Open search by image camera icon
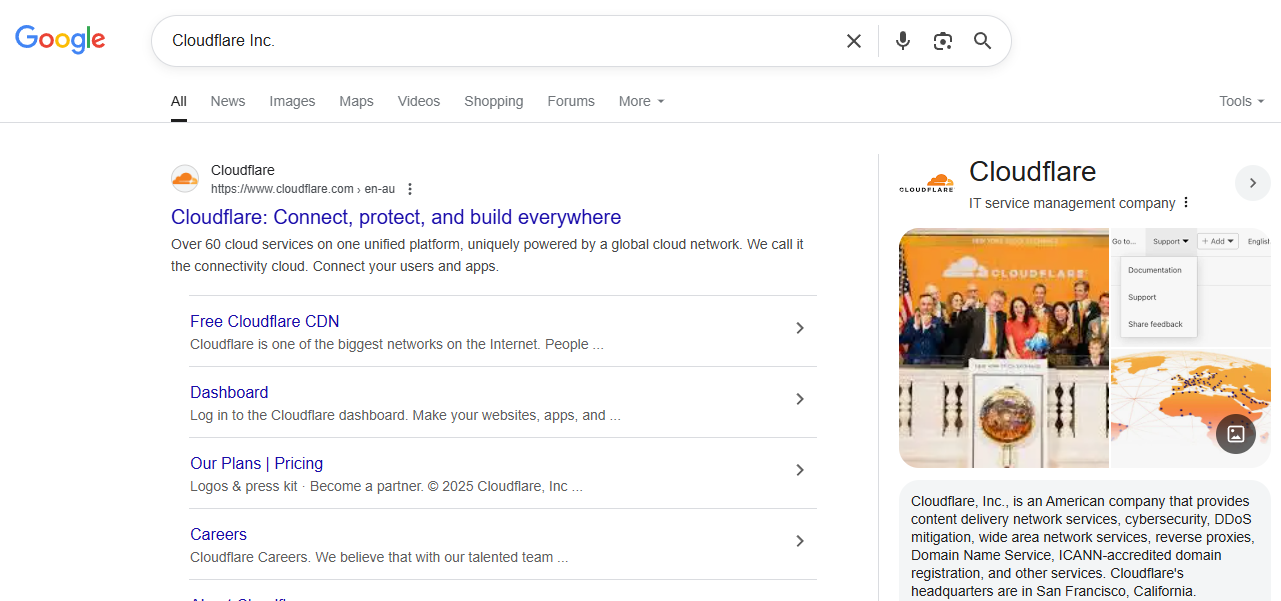Viewport: 1281px width, 601px height. click(943, 41)
